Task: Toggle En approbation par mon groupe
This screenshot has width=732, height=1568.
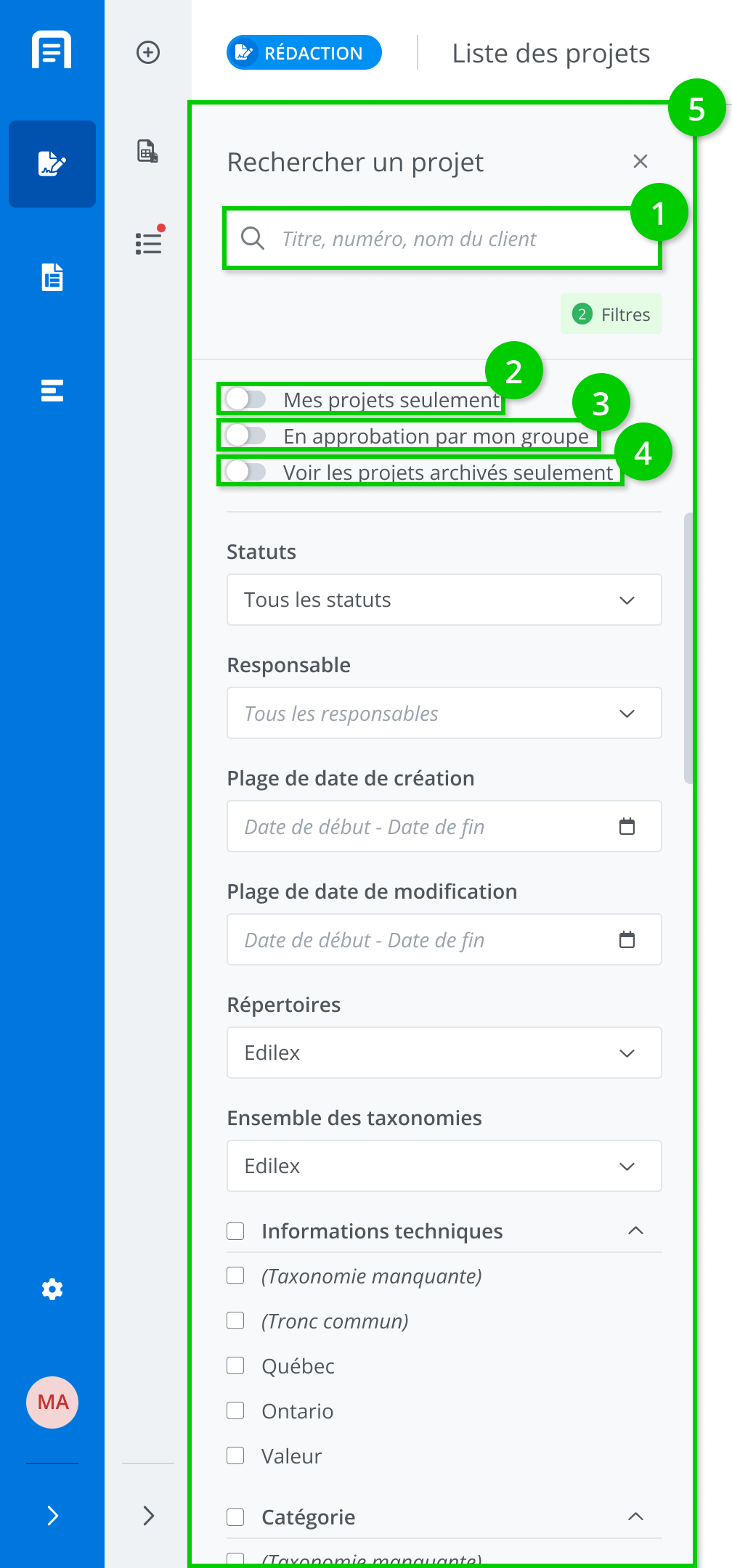Action: 245,436
